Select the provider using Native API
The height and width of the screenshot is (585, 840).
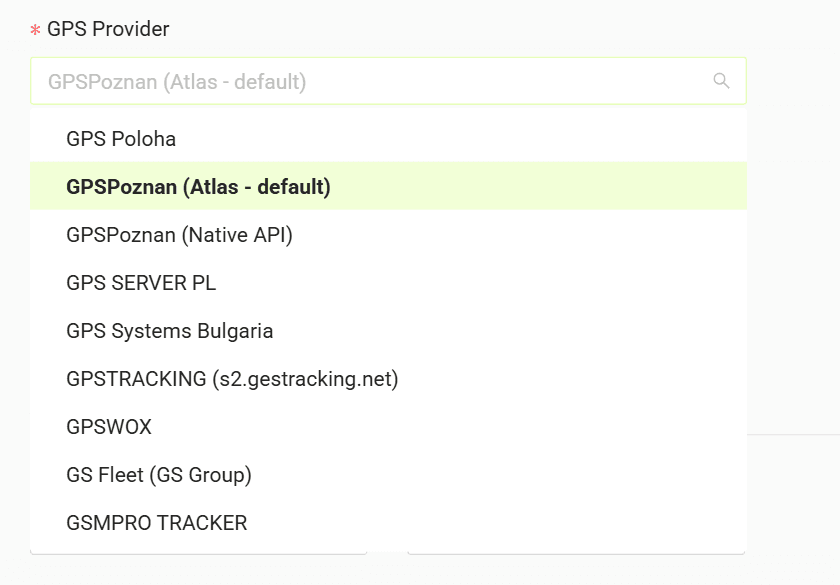pos(388,234)
